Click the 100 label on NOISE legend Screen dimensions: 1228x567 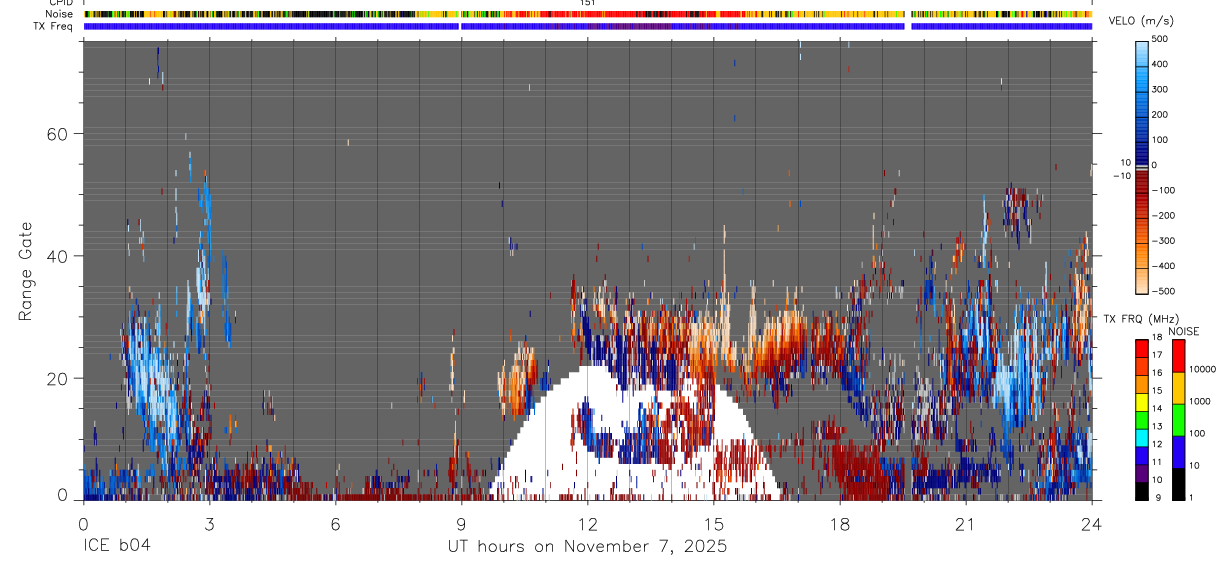[1197, 434]
